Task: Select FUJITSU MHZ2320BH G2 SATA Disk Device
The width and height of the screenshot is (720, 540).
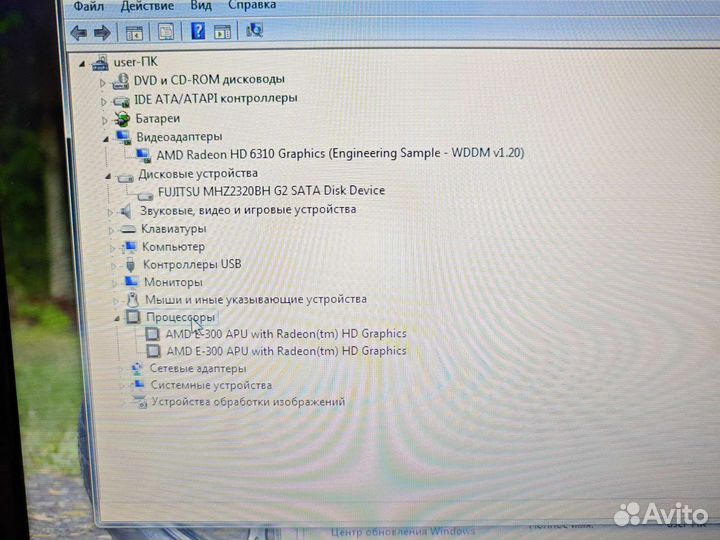Action: click(271, 191)
